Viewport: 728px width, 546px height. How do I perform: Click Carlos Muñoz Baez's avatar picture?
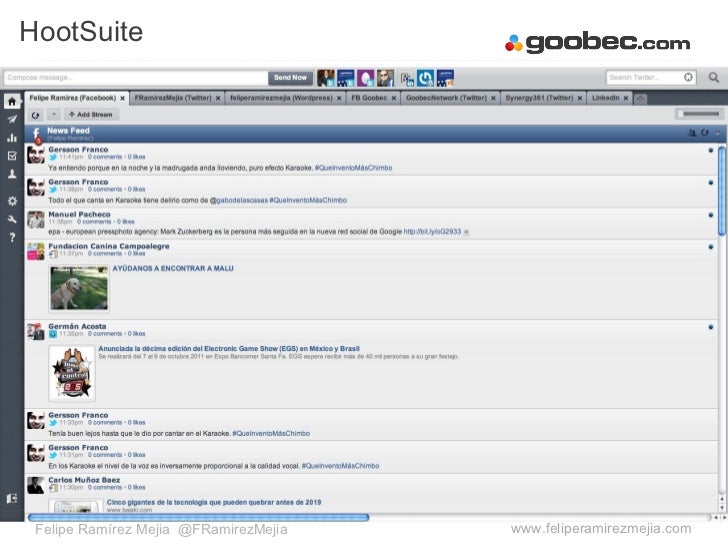[x=36, y=485]
